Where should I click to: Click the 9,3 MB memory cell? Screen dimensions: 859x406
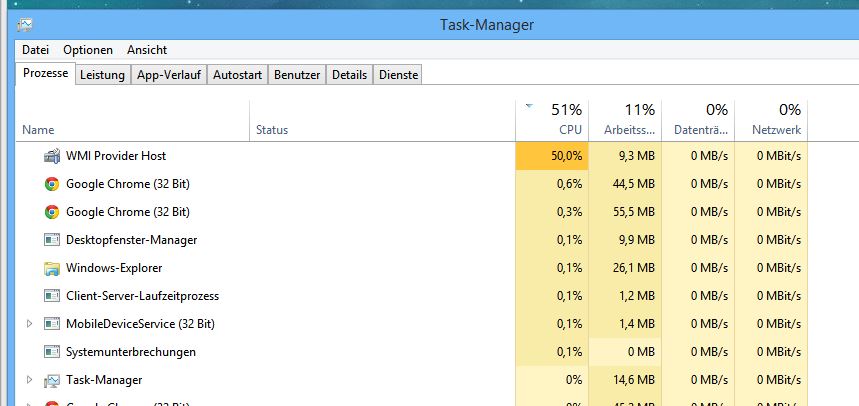(625, 156)
